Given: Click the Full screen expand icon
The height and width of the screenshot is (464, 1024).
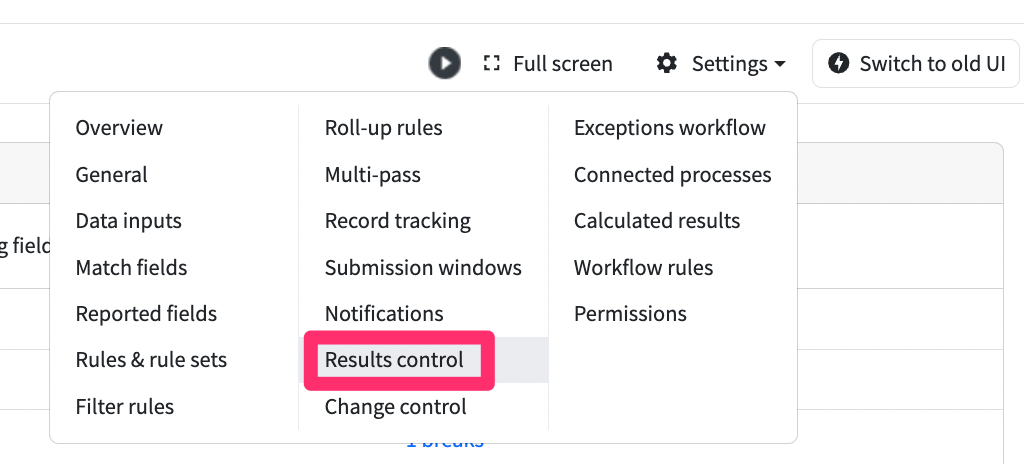Looking at the screenshot, I should coord(491,63).
